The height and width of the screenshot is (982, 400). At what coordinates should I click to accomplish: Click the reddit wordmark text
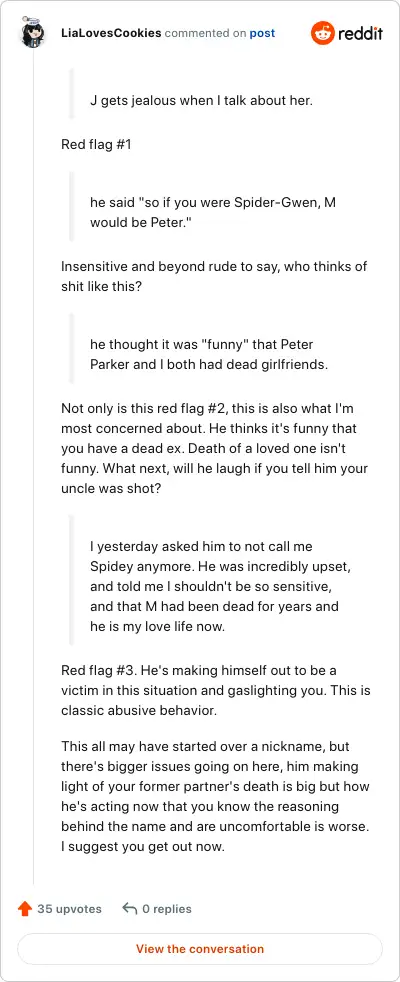click(360, 33)
